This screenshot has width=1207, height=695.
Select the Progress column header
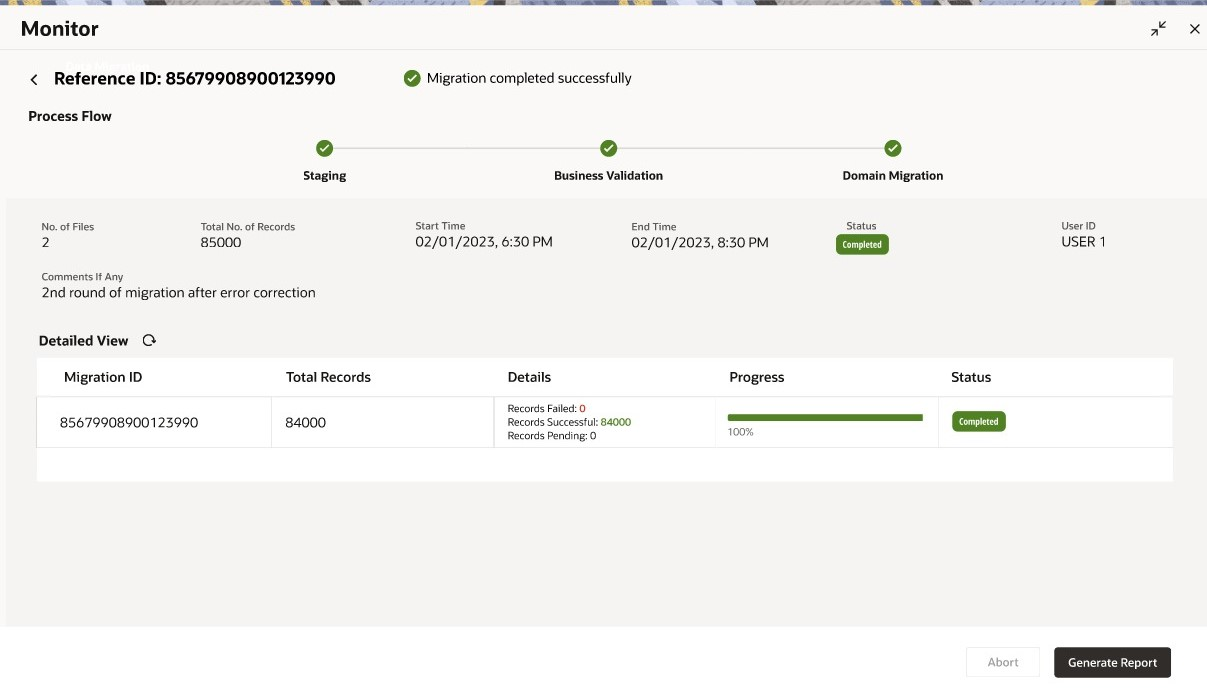(x=757, y=377)
